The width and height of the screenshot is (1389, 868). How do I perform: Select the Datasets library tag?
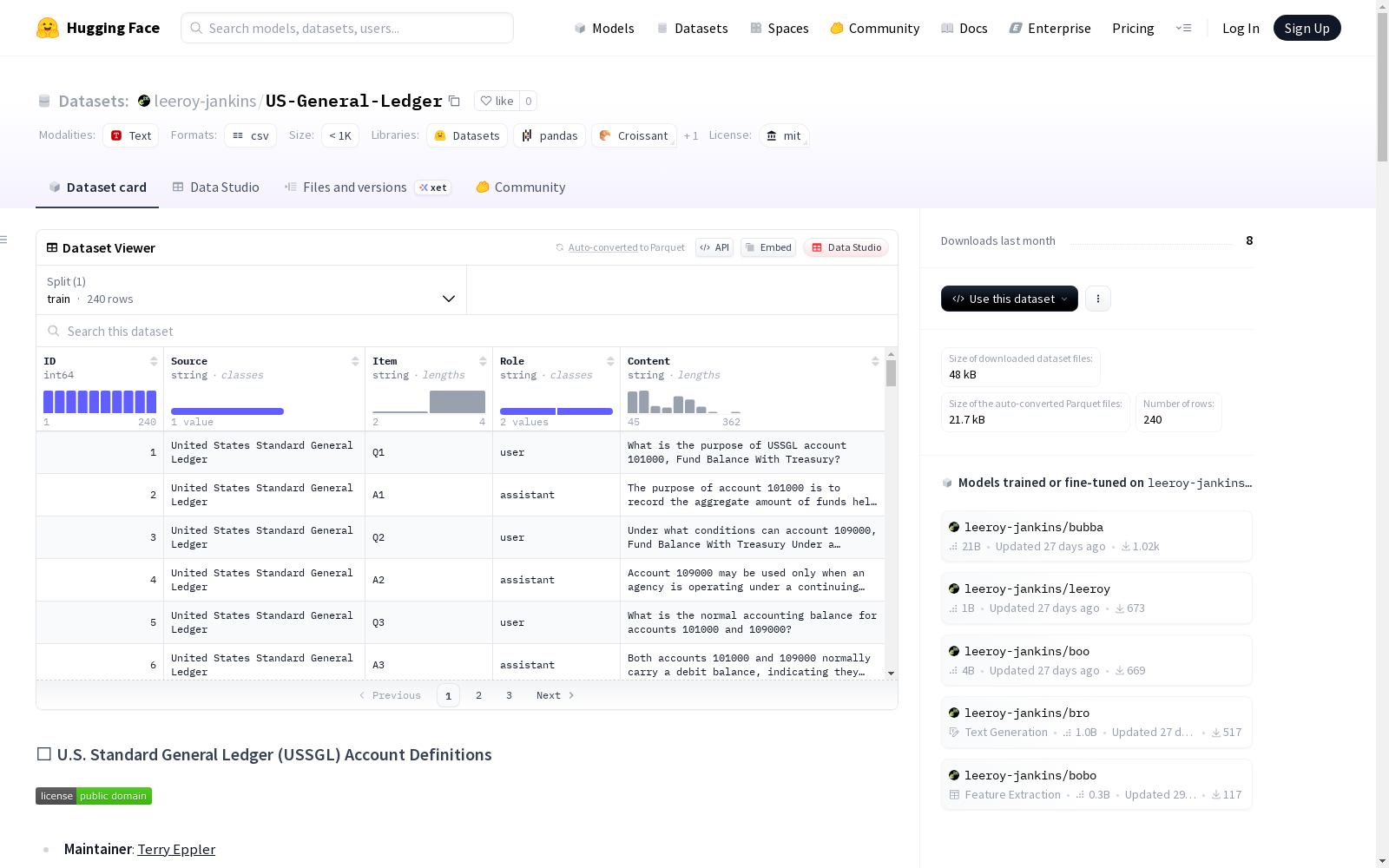(x=467, y=135)
